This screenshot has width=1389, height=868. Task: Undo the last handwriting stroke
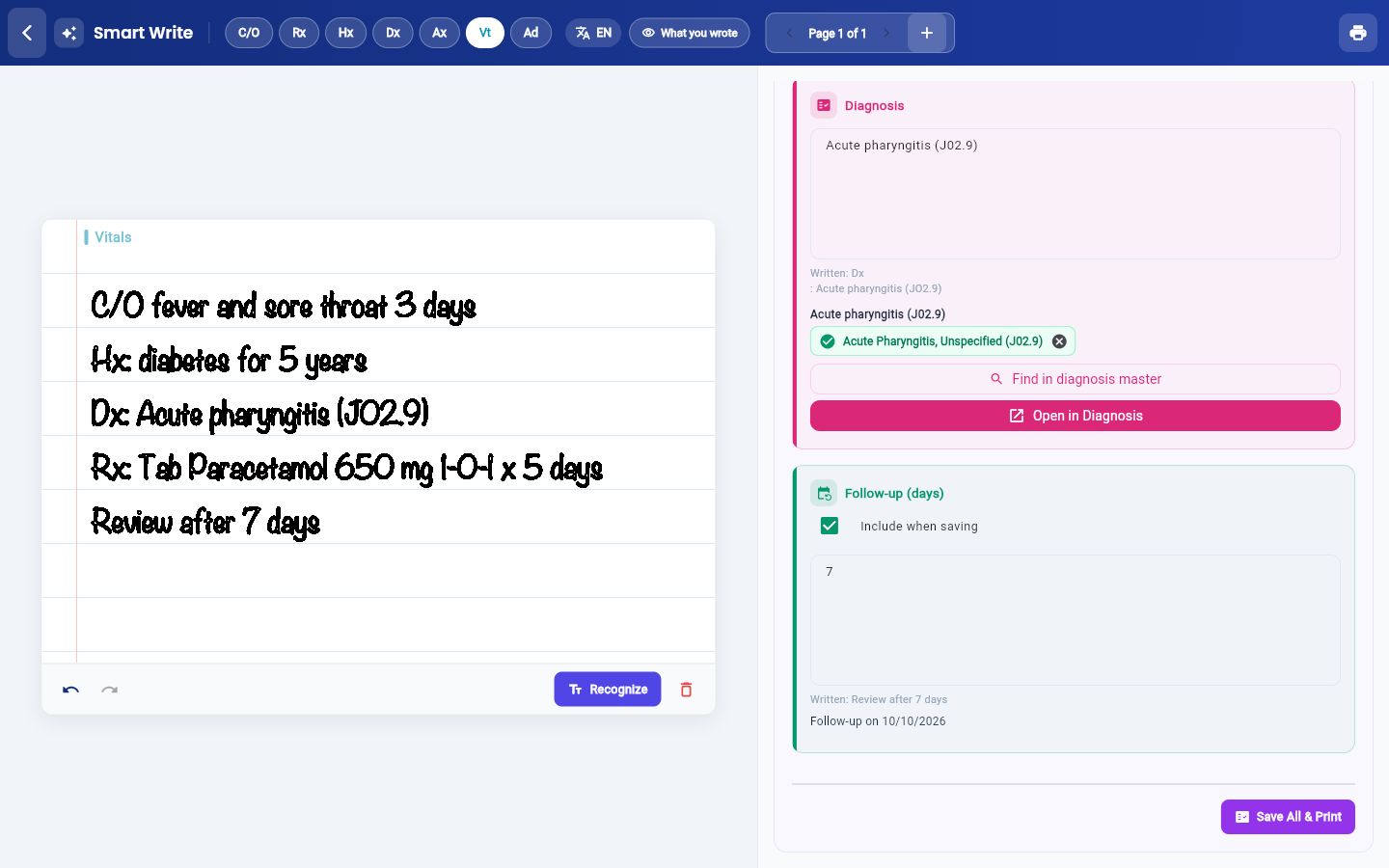pyautogui.click(x=70, y=690)
